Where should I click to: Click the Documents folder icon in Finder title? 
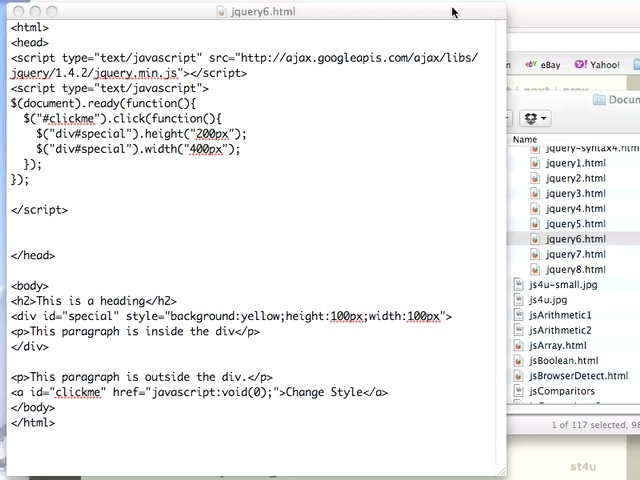tap(599, 99)
